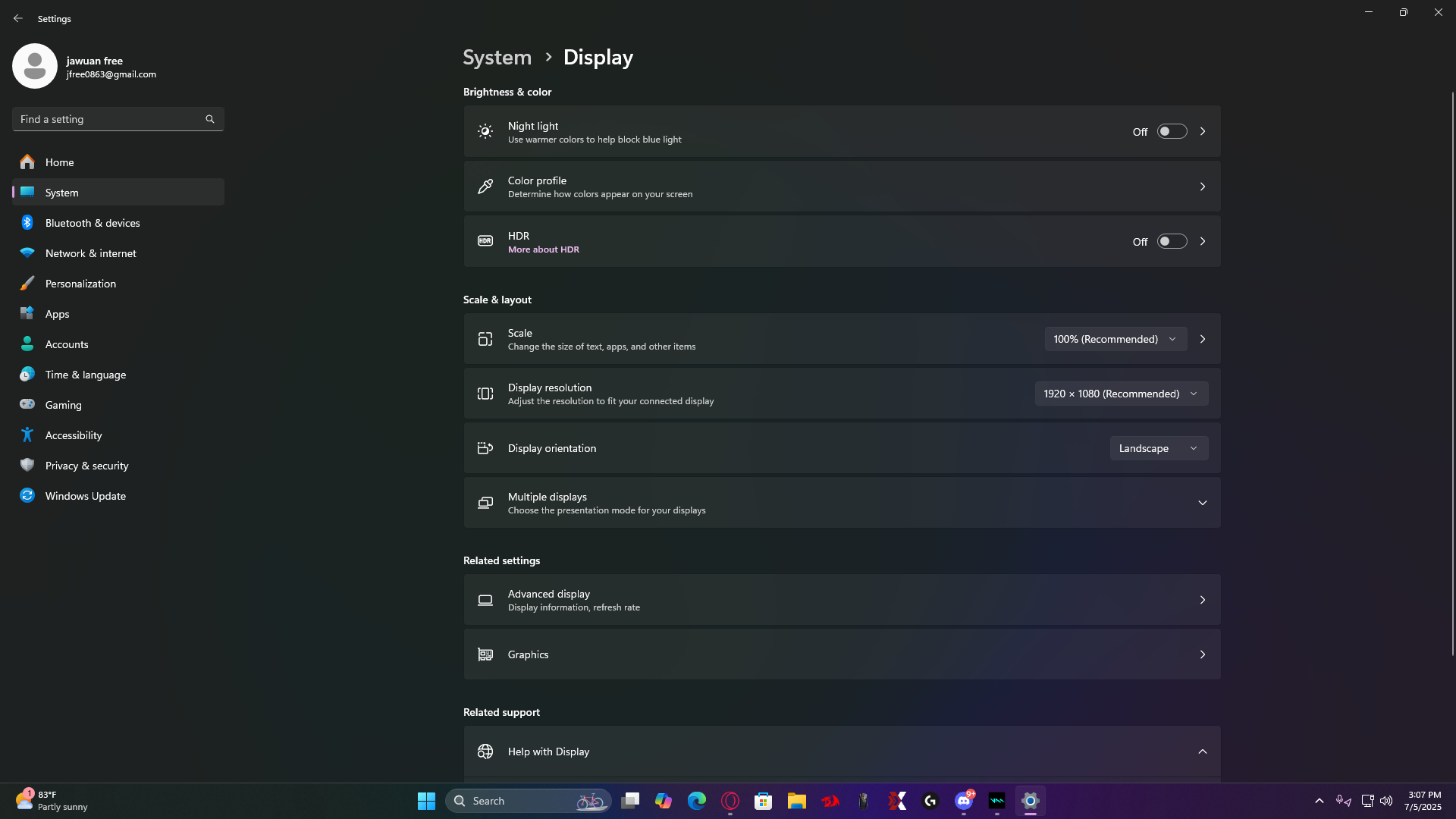
Task: Click the back arrow in Settings
Action: pos(18,18)
